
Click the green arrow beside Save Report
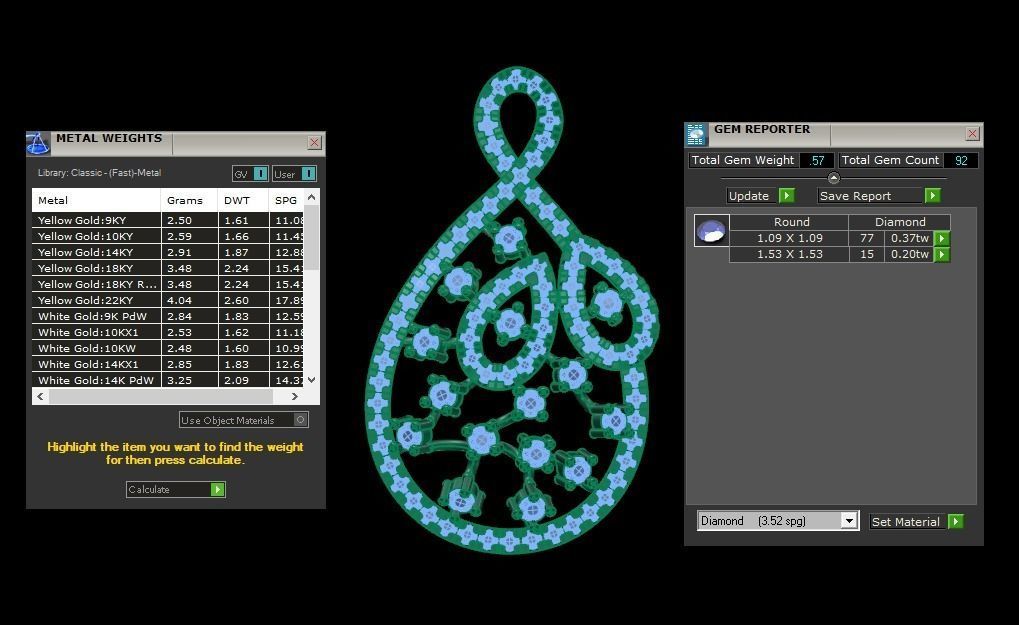pos(933,196)
